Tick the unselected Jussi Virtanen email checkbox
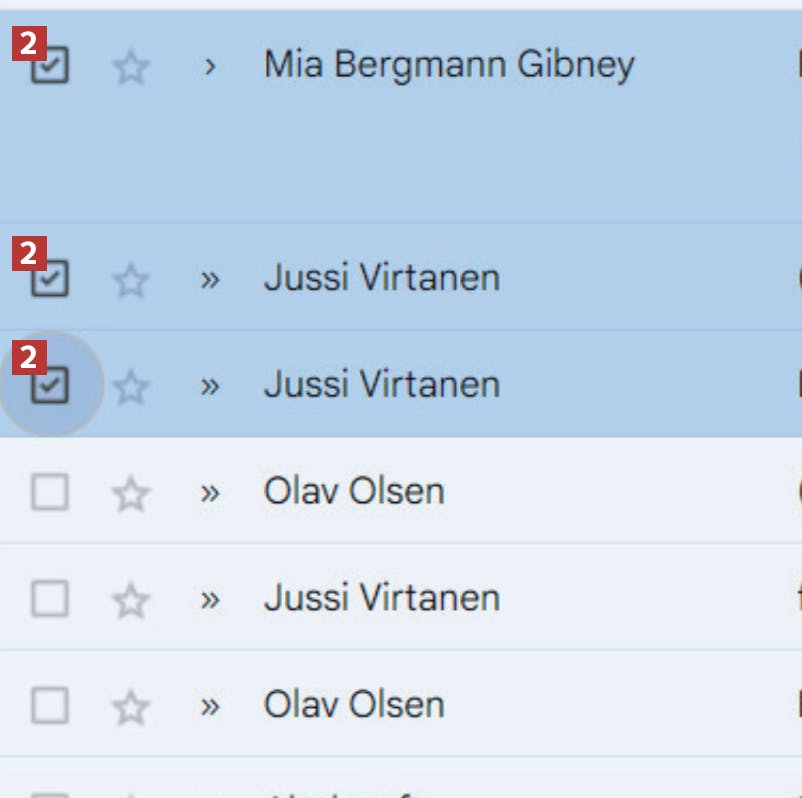Image resolution: width=802 pixels, height=798 pixels. (x=50, y=600)
